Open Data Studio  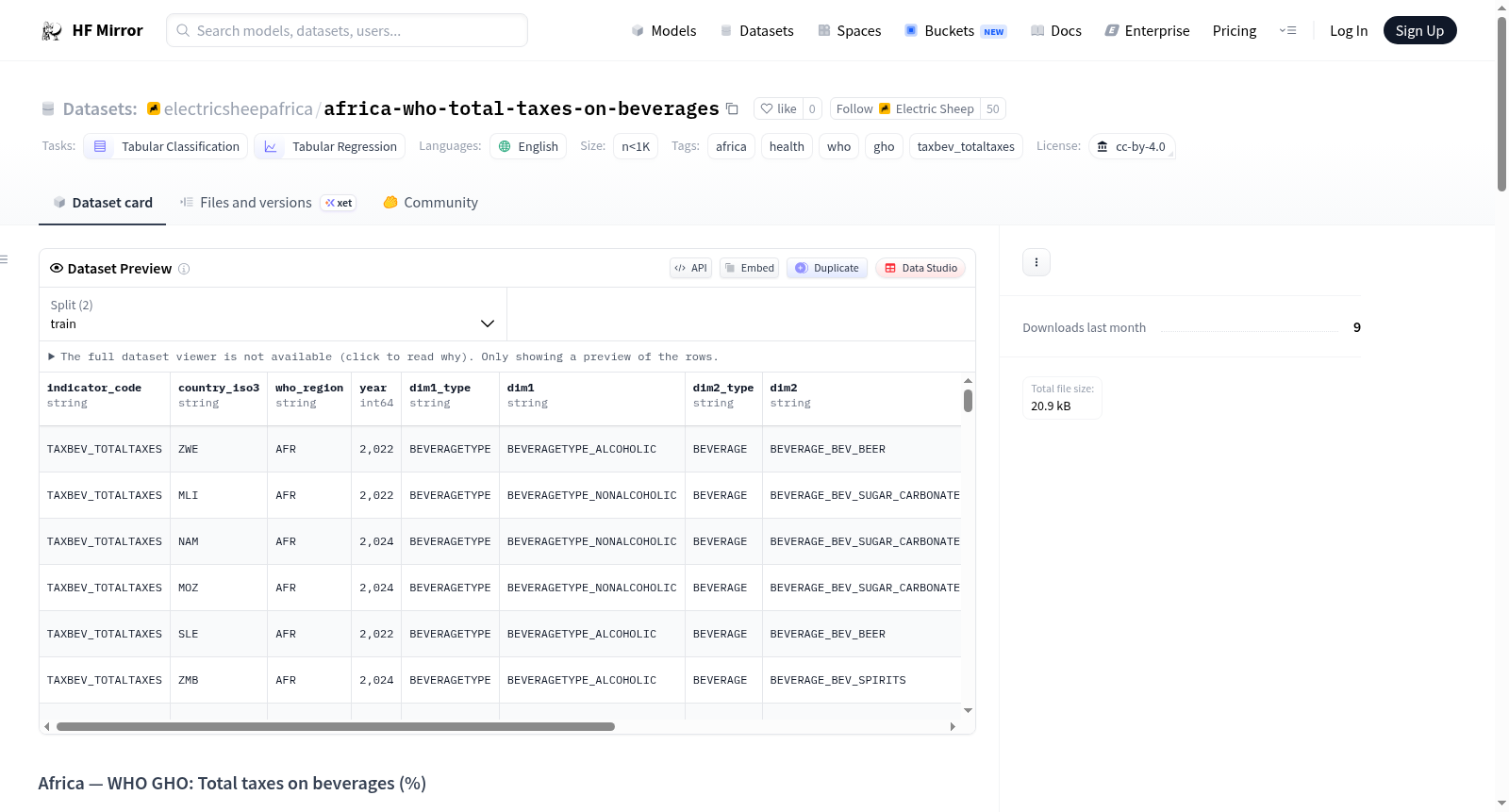click(x=920, y=268)
